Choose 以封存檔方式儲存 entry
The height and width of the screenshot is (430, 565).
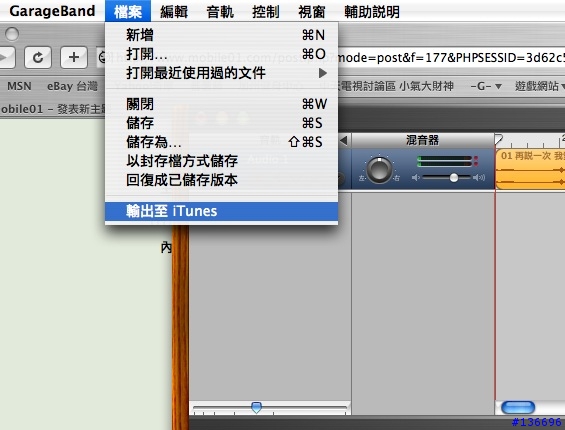coord(221,161)
